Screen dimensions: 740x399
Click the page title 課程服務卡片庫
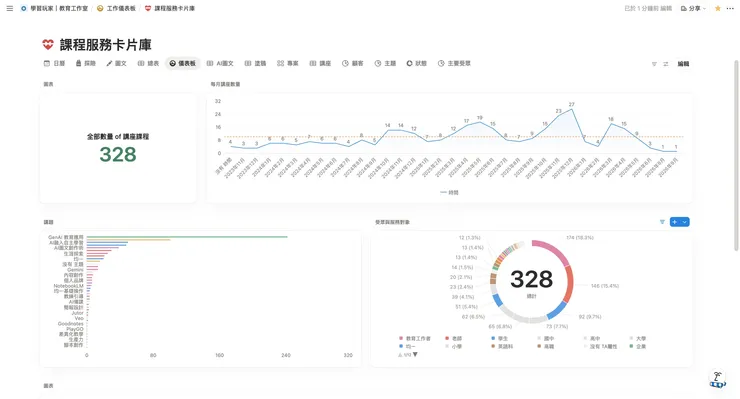(105, 45)
